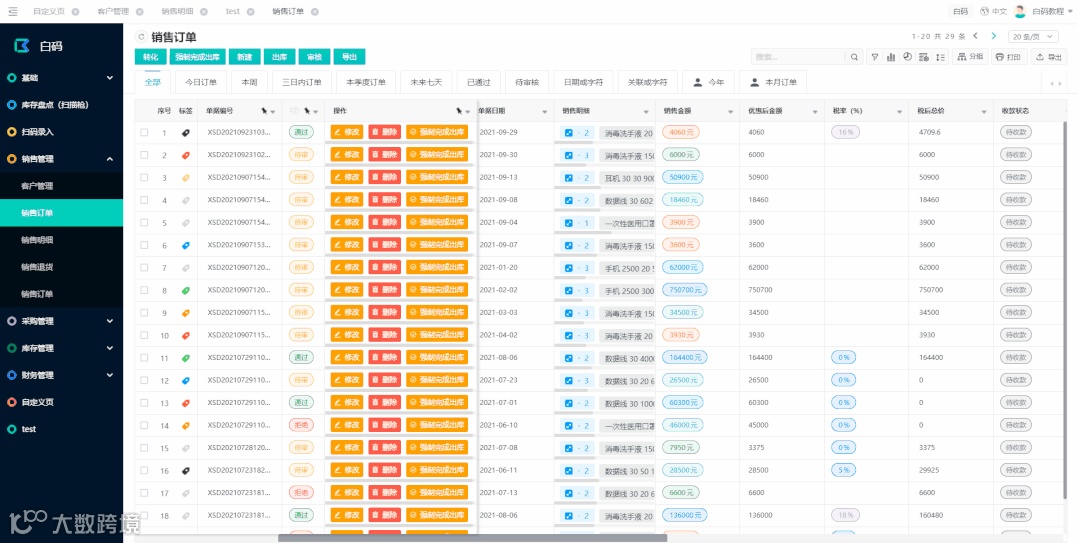Open the 优惠后金额 column dropdown arrow

pos(815,111)
